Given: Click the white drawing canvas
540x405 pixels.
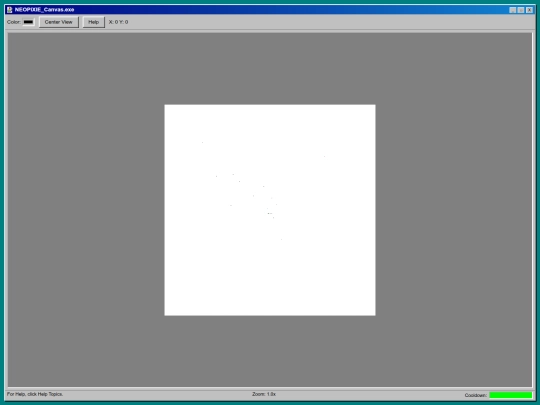Looking at the screenshot, I should pos(270,210).
